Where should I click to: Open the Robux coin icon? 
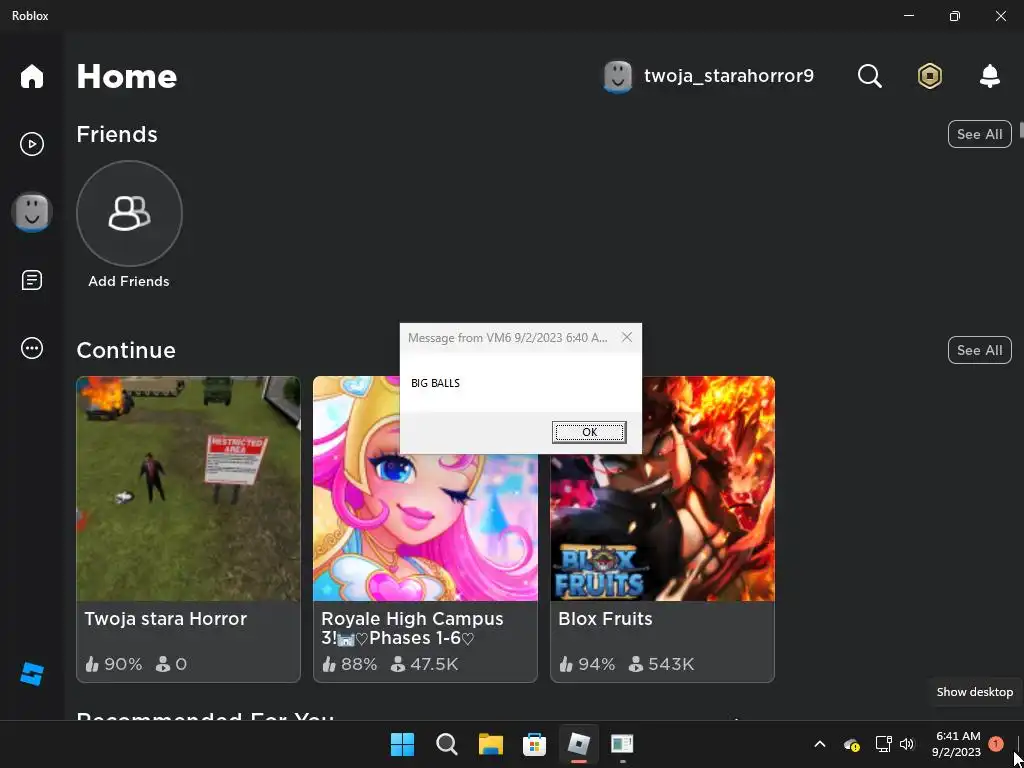929,76
